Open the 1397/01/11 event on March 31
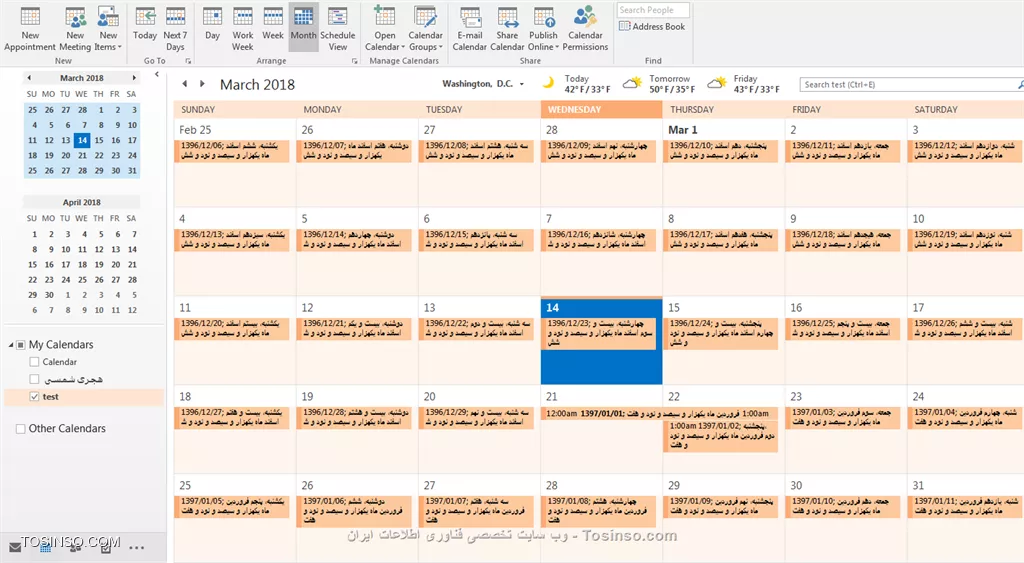 click(964, 506)
